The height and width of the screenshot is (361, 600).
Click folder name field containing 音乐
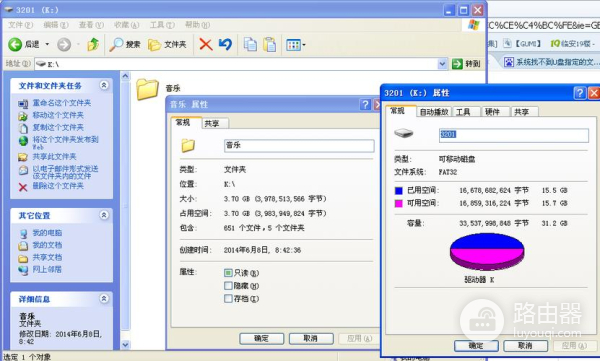[299, 145]
